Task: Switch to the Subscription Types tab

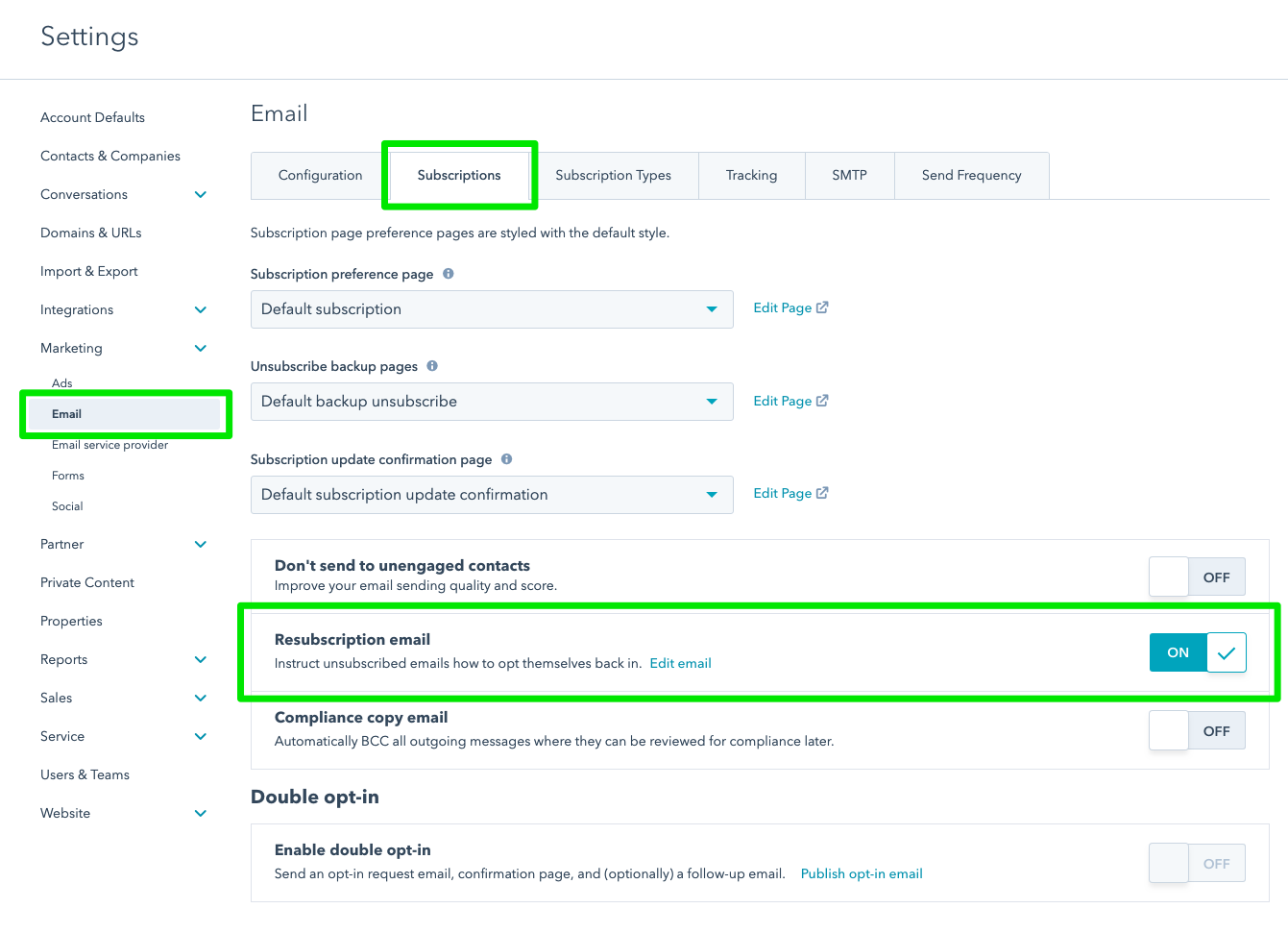Action: point(613,176)
